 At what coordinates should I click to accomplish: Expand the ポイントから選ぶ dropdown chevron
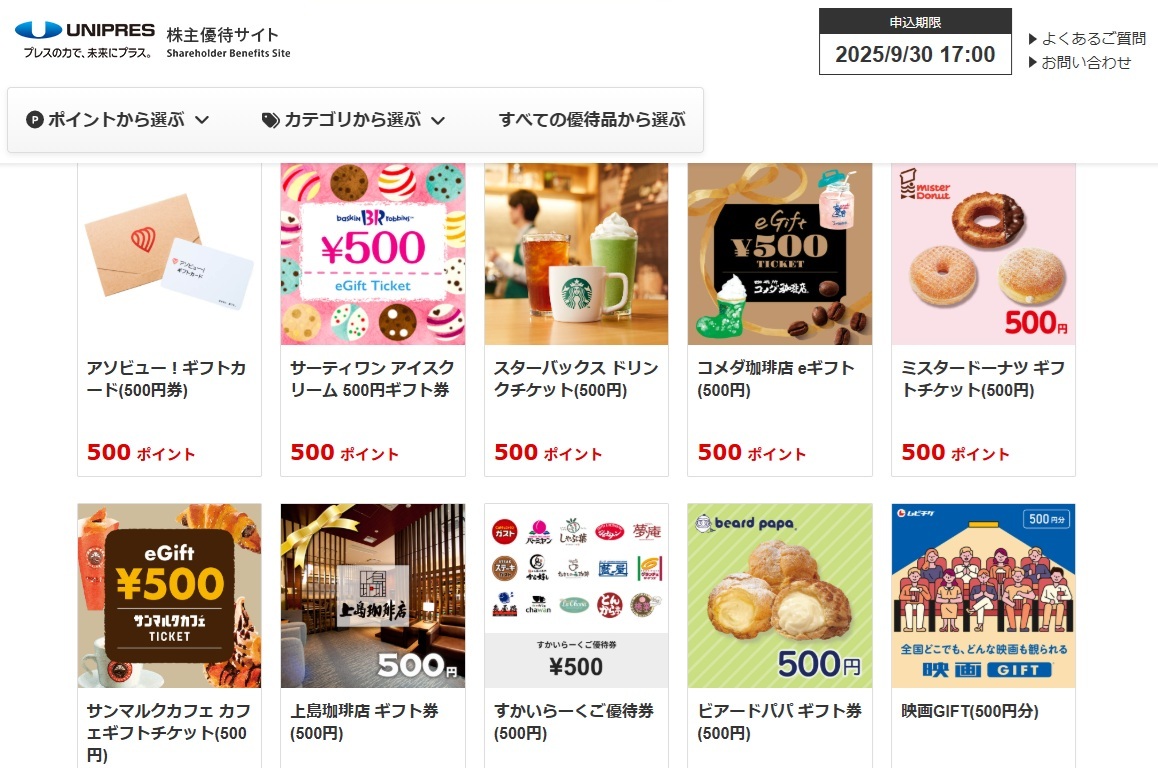pyautogui.click(x=202, y=120)
